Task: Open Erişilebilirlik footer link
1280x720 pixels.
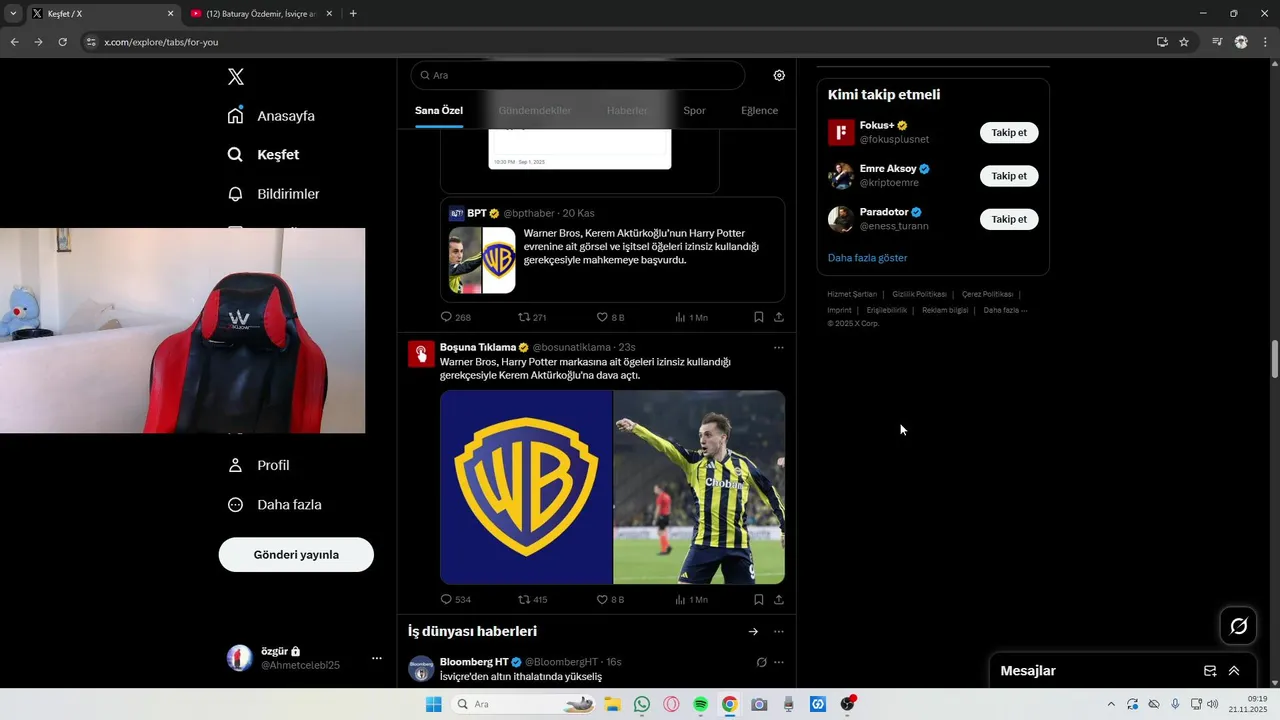Action: [x=886, y=311]
